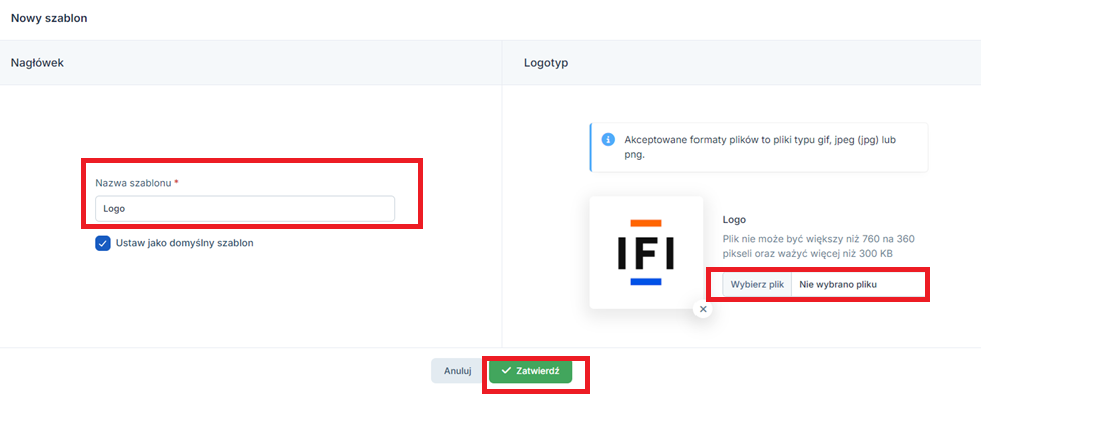Click the checkmark icon inside Zatwierdź
Image resolution: width=1104 pixels, height=445 pixels.
[x=506, y=371]
